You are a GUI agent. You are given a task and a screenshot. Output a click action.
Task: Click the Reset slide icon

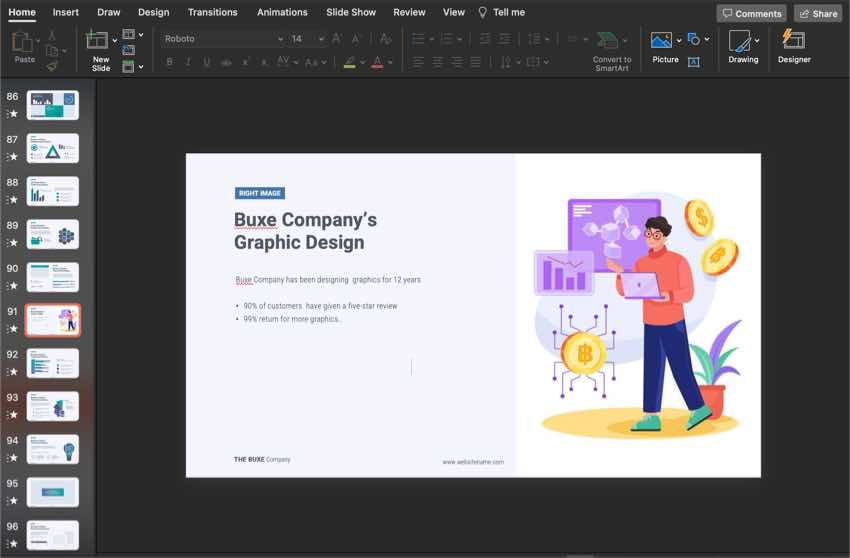[128, 50]
